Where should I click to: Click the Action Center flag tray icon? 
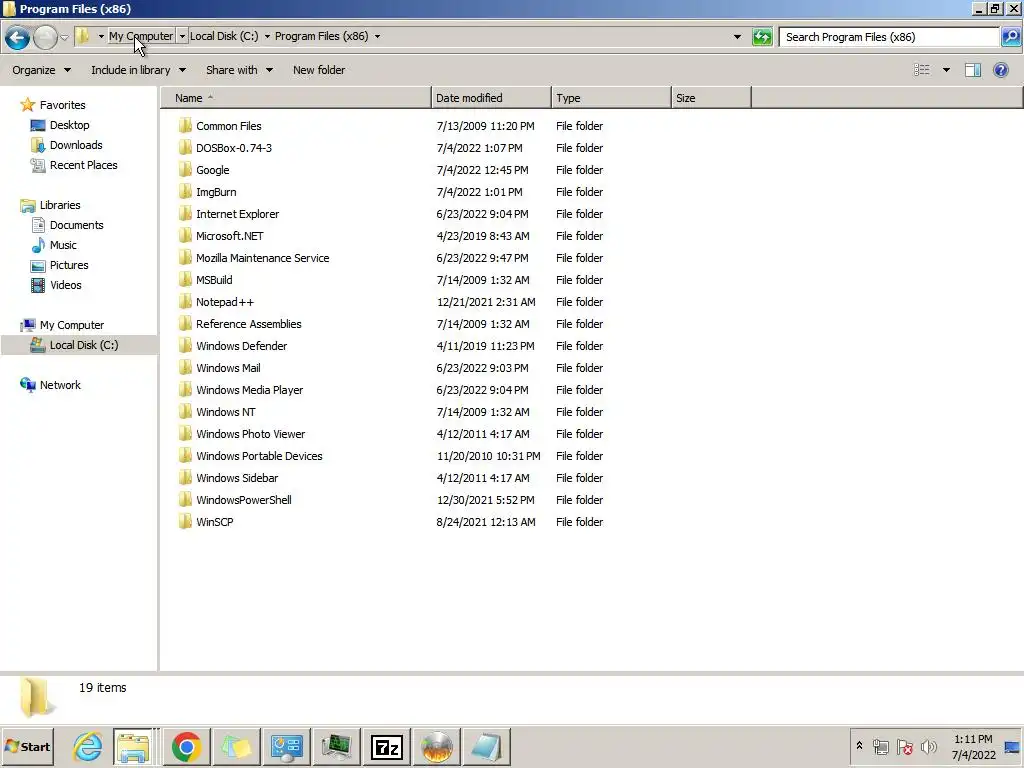[x=904, y=746]
